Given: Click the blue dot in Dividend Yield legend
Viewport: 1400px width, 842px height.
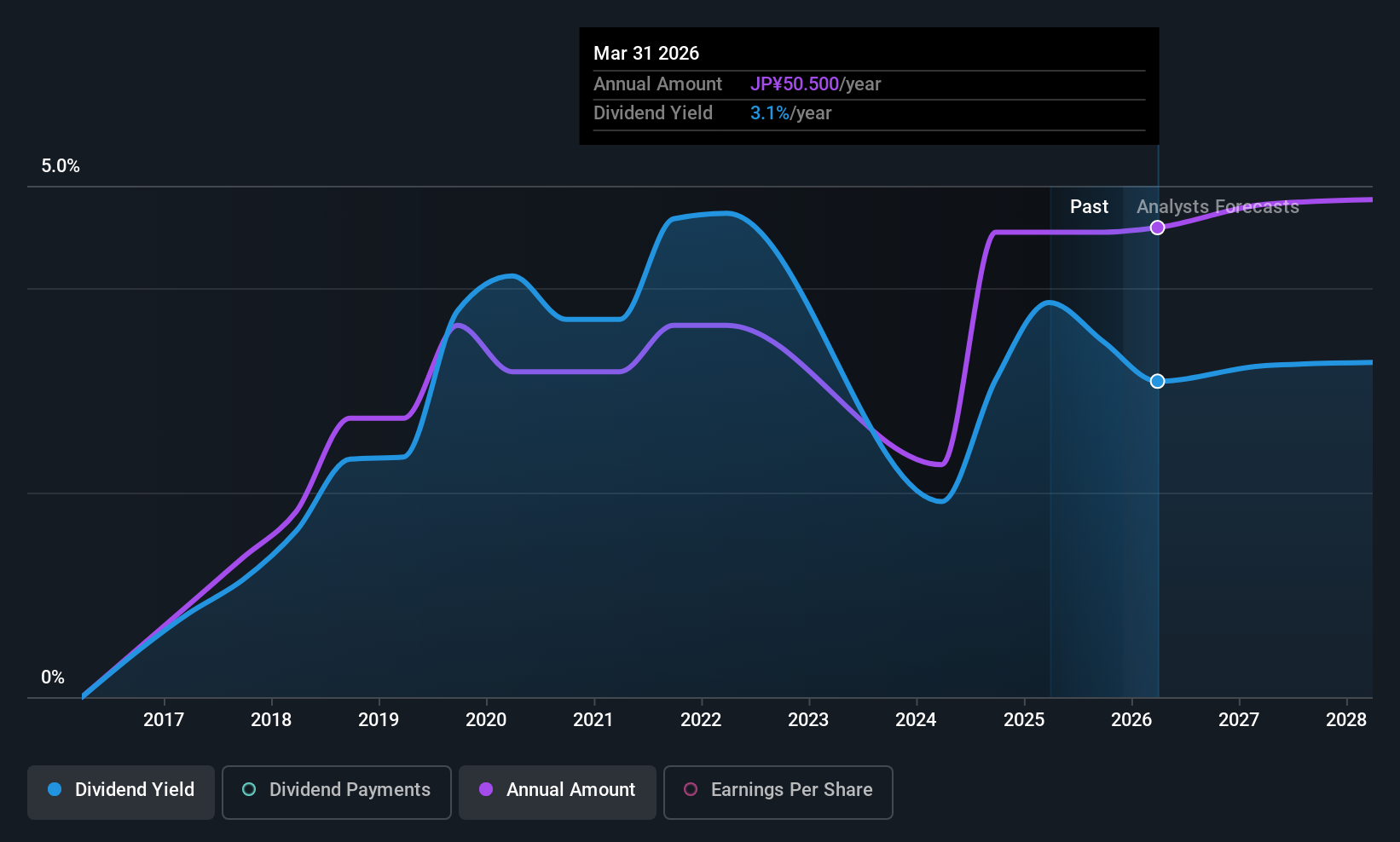Looking at the screenshot, I should point(55,789).
